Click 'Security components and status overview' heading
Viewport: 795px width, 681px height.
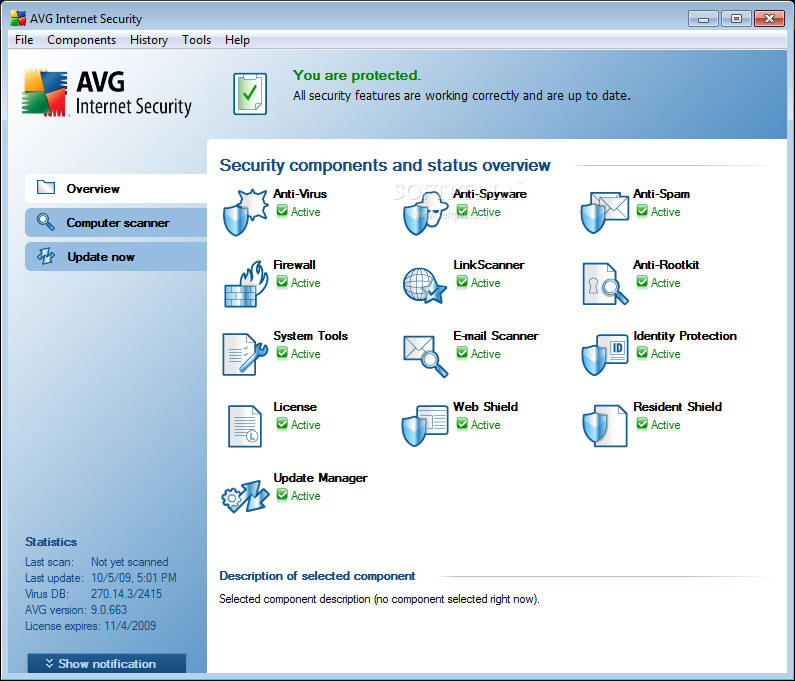[x=385, y=165]
